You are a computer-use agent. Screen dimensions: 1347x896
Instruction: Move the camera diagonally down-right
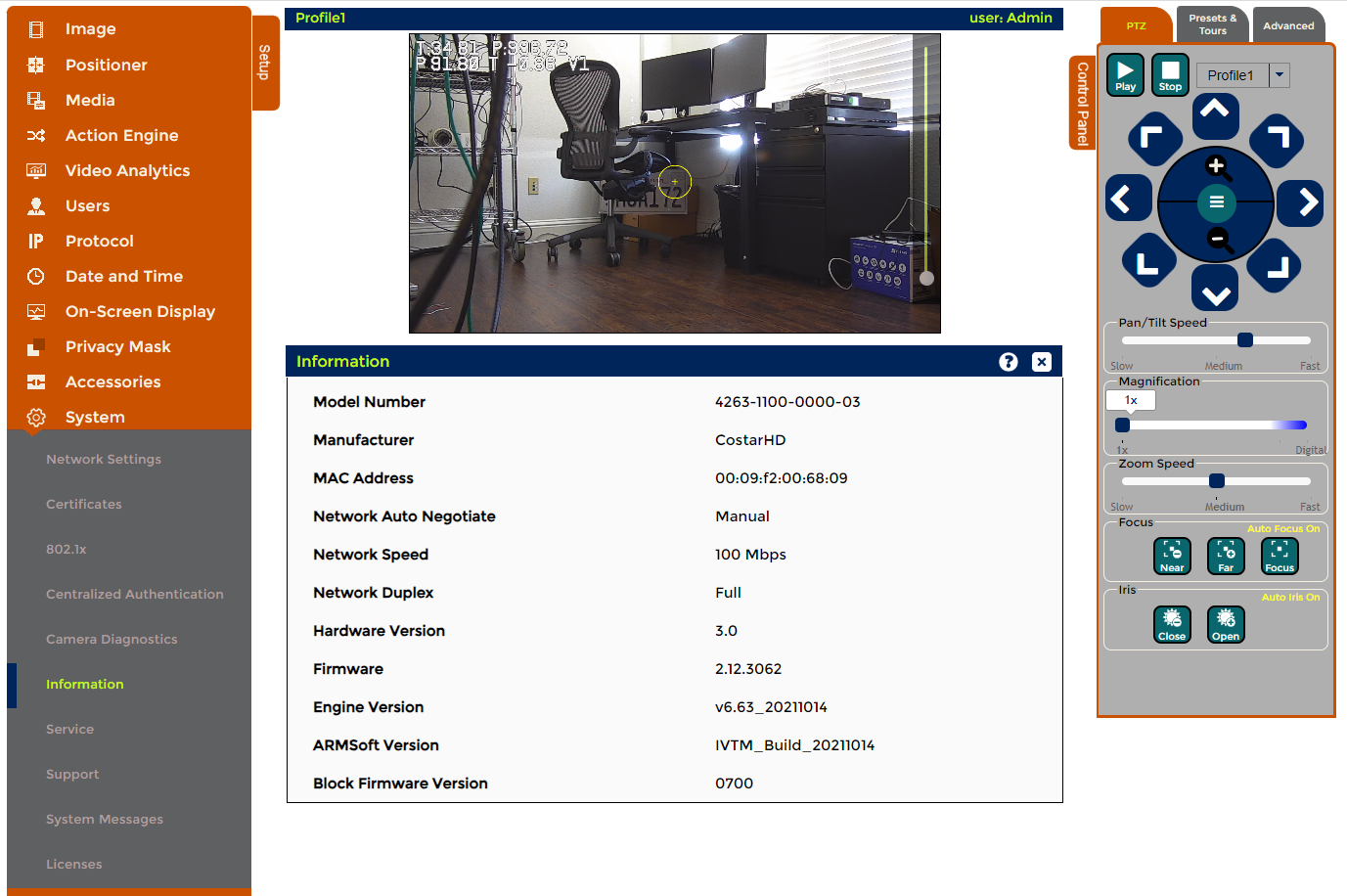pos(1276,266)
